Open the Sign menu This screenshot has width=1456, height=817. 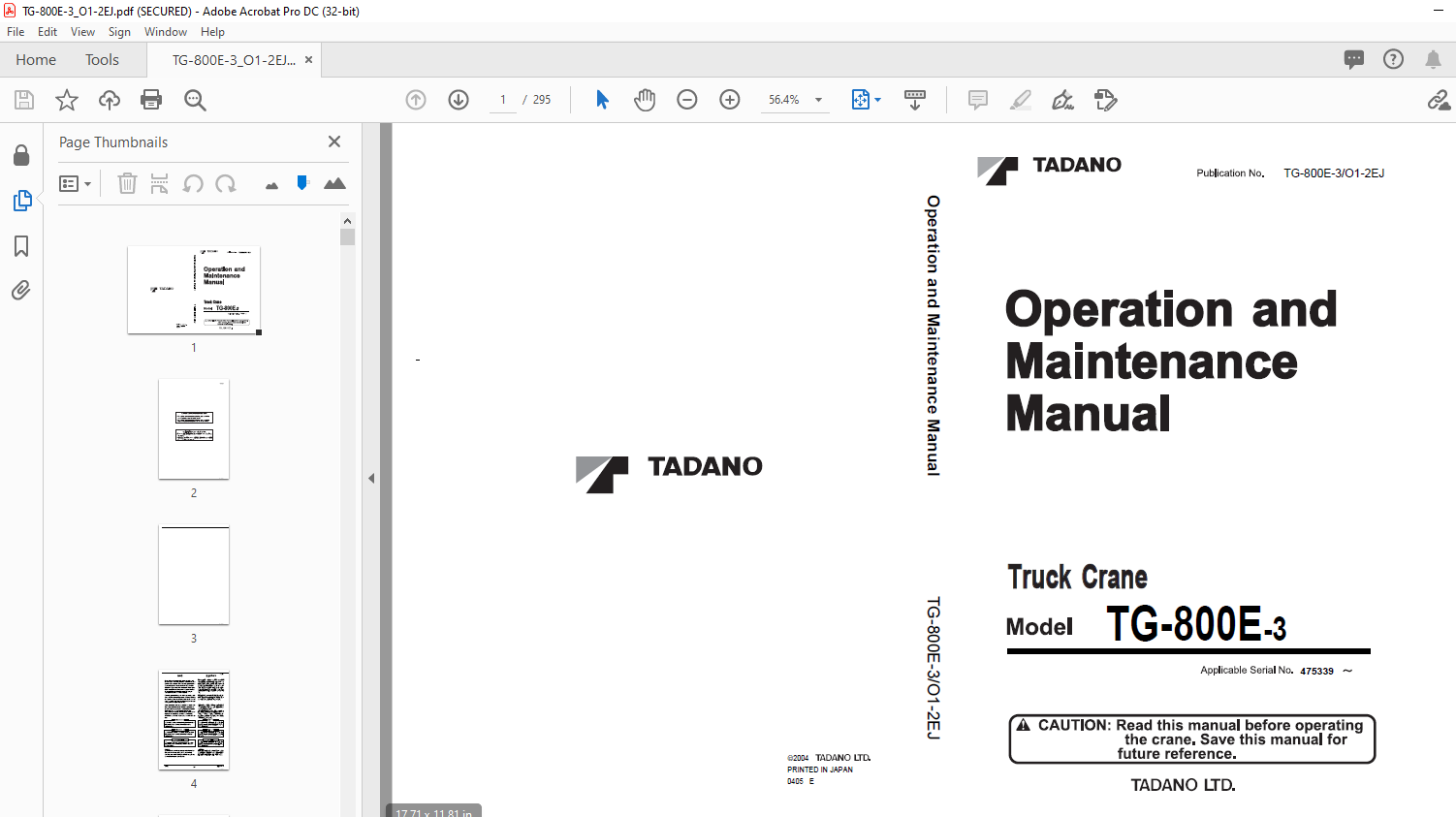click(119, 32)
